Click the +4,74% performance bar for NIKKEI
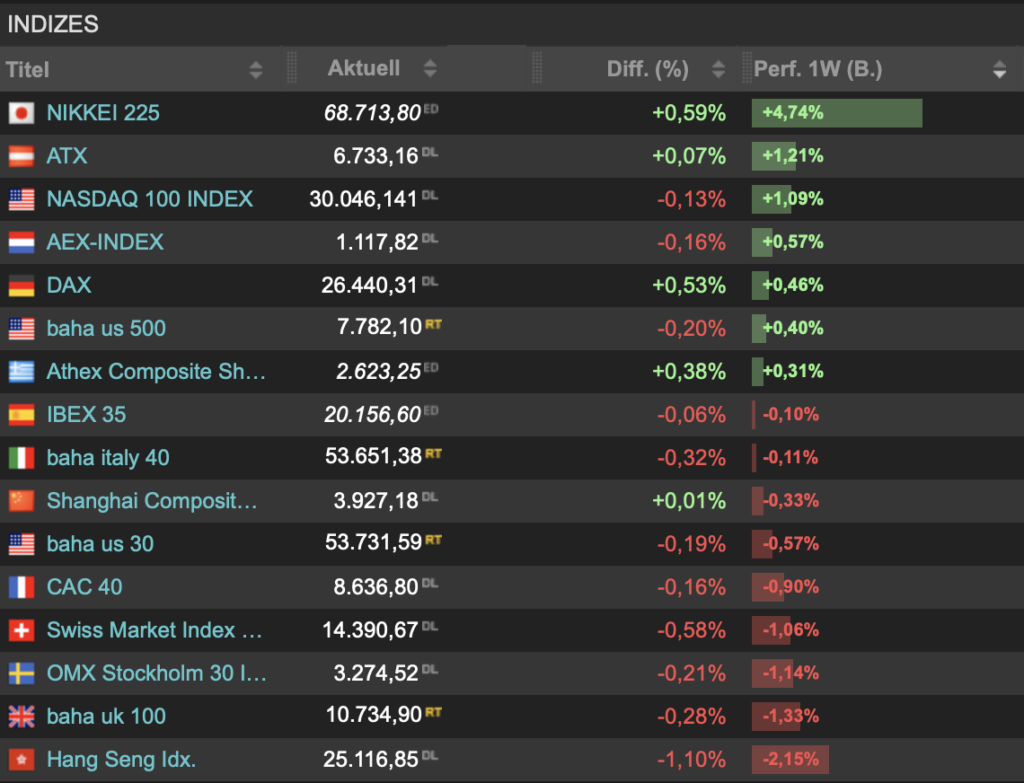The height and width of the screenshot is (783, 1024). pyautogui.click(x=837, y=113)
